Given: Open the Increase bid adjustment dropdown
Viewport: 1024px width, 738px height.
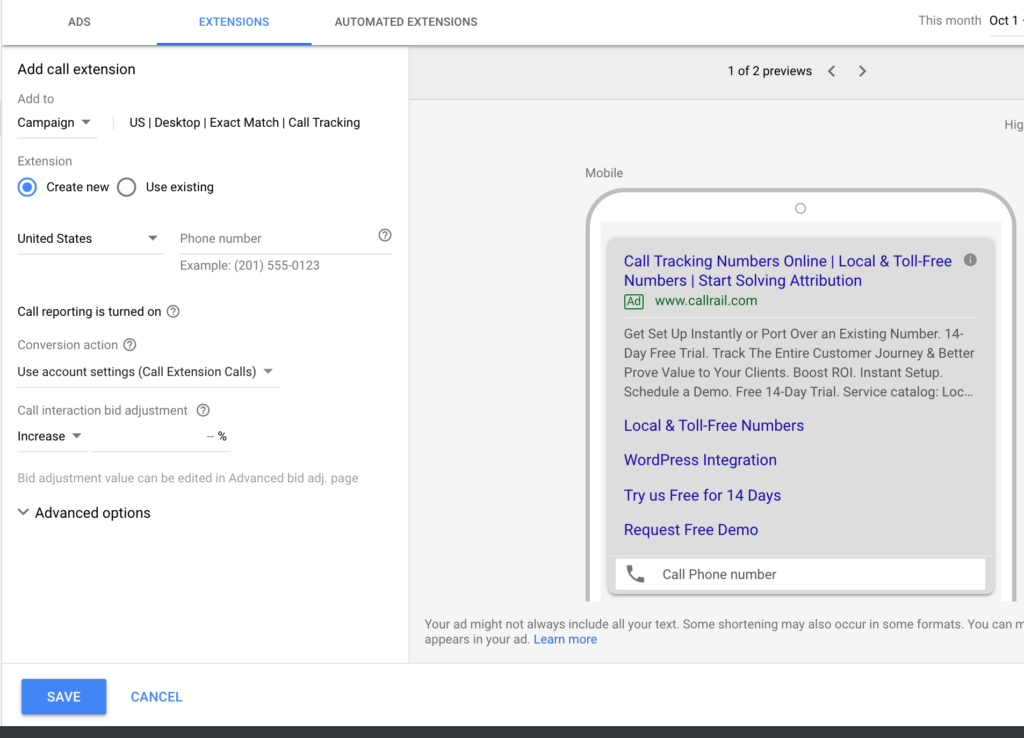Looking at the screenshot, I should pyautogui.click(x=50, y=436).
